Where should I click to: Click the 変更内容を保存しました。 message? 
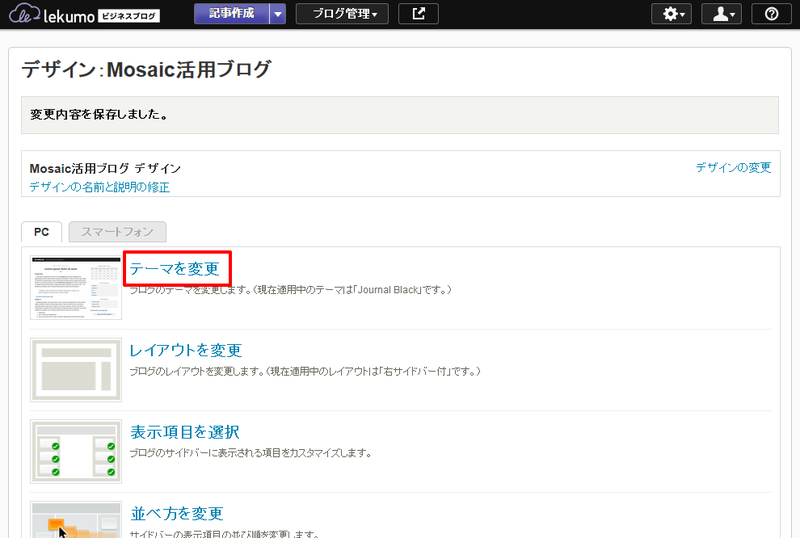99,115
